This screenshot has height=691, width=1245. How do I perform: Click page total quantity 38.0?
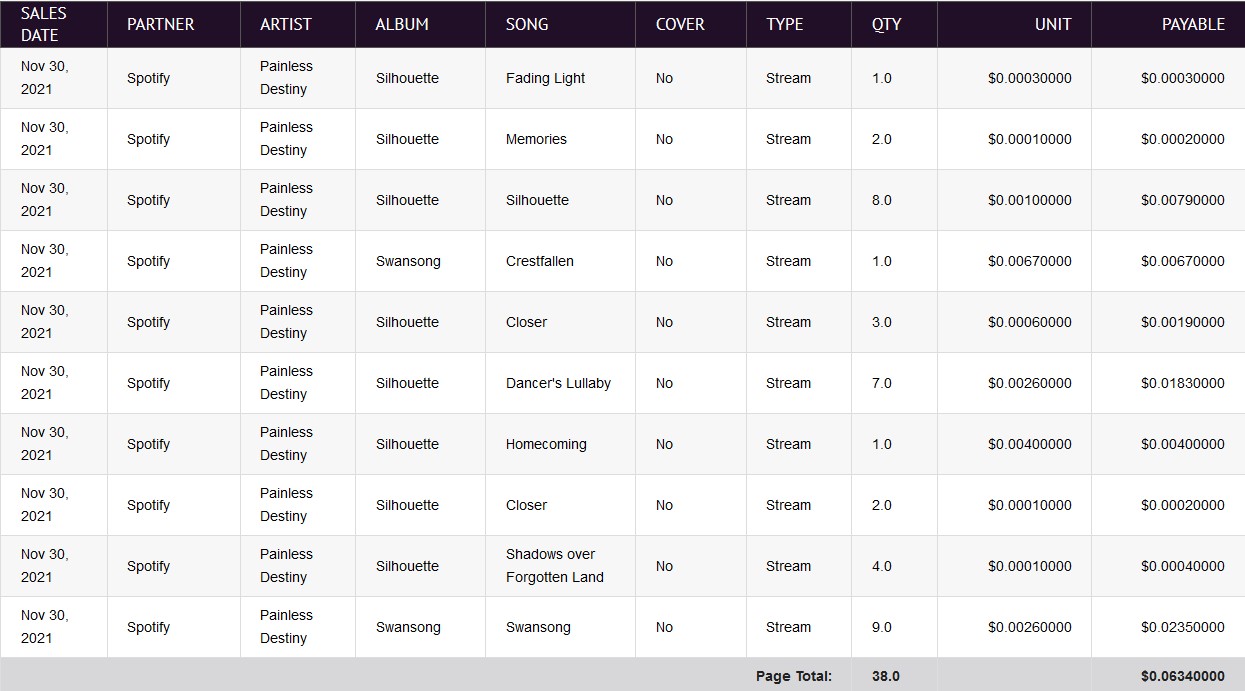tap(885, 676)
